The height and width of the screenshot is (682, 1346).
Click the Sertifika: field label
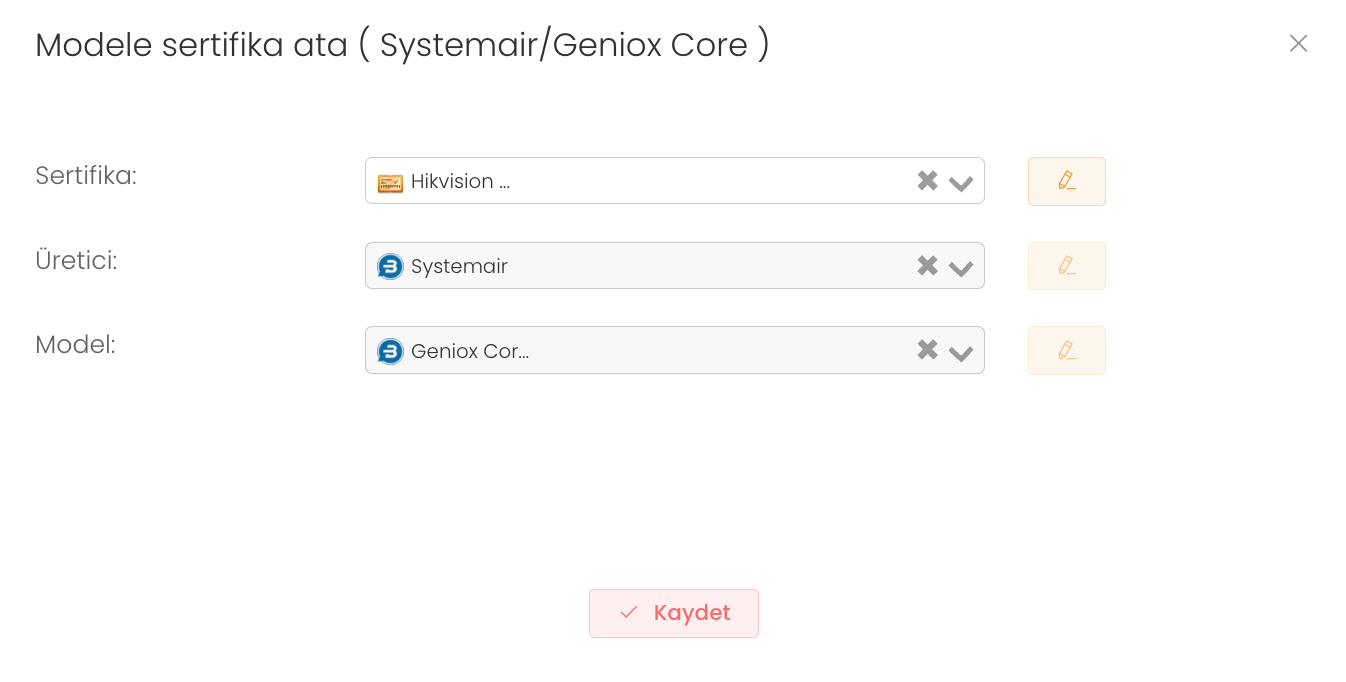pos(86,176)
